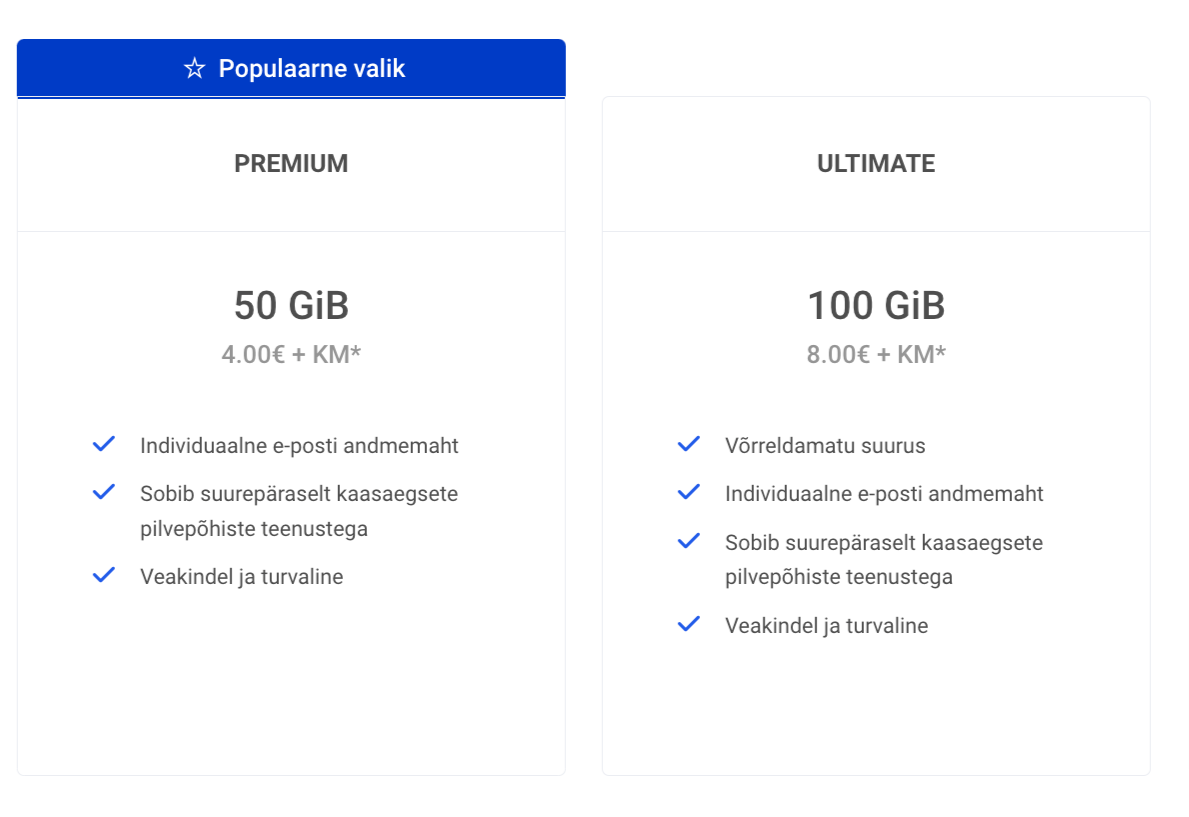Click the 50 GiB storage size text
The width and height of the screenshot is (1189, 817).
click(x=291, y=306)
